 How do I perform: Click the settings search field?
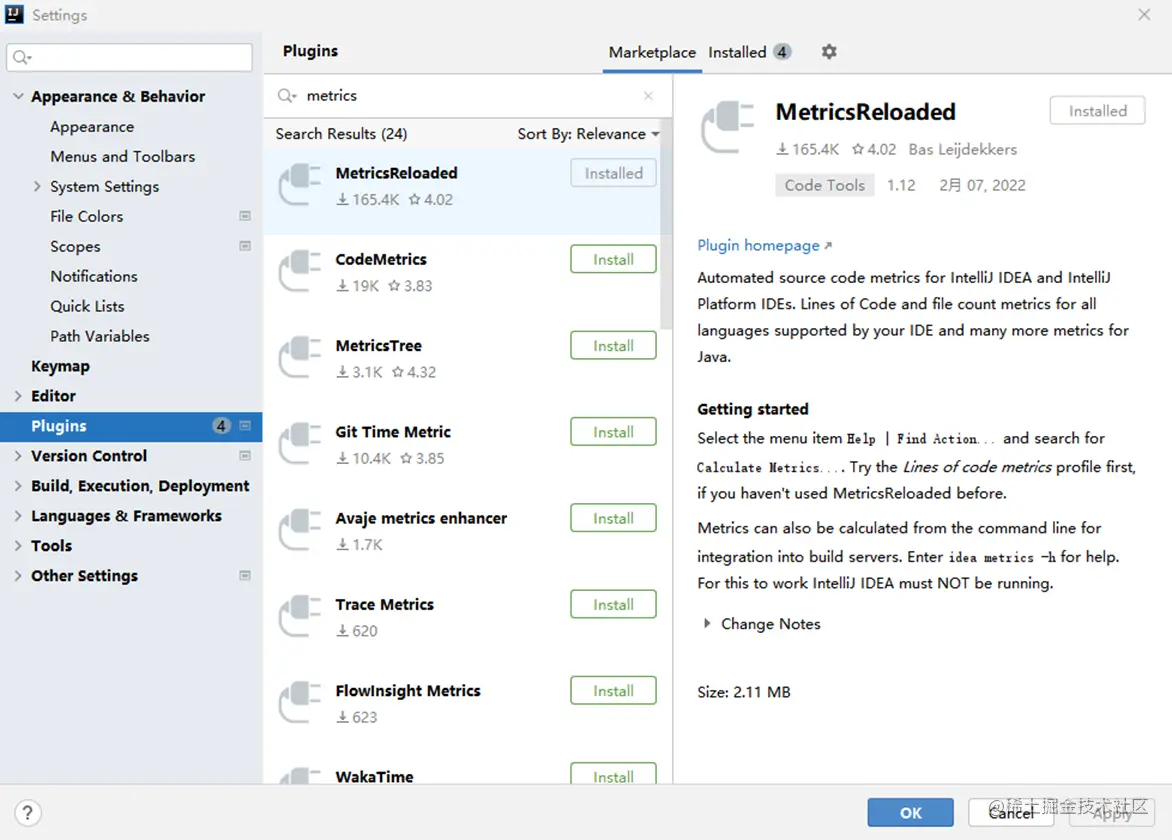pyautogui.click(x=129, y=58)
